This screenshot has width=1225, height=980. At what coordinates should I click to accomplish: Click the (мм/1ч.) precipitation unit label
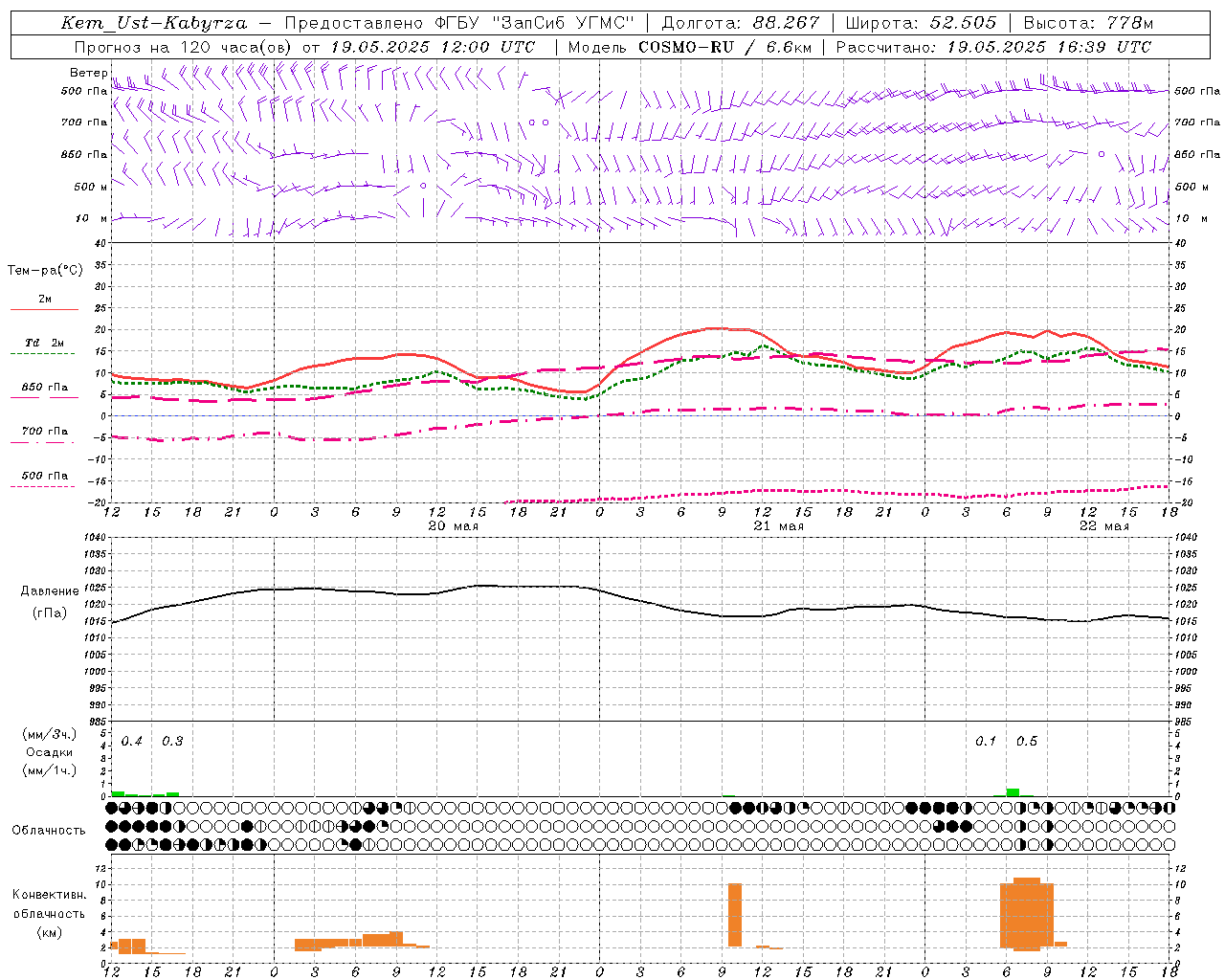pos(49,770)
